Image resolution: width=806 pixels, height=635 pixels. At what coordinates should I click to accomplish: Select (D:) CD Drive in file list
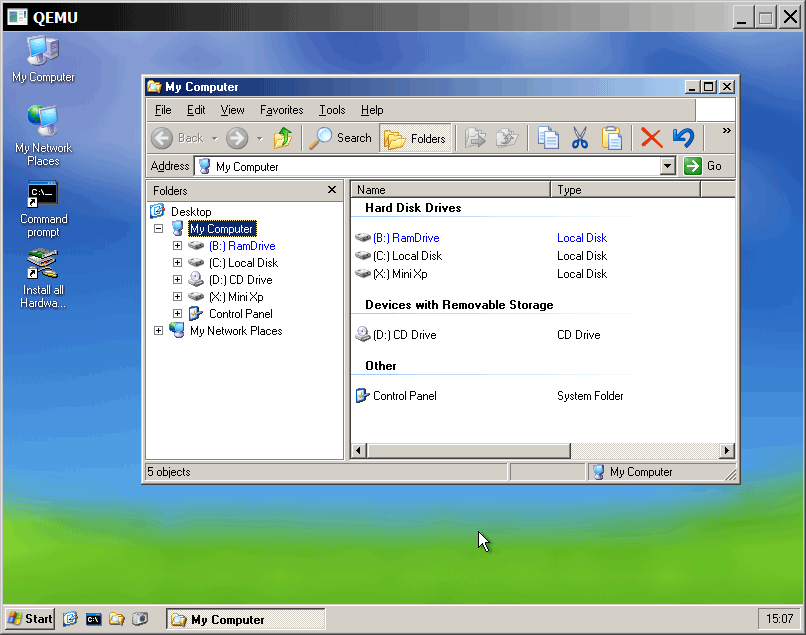tap(404, 335)
